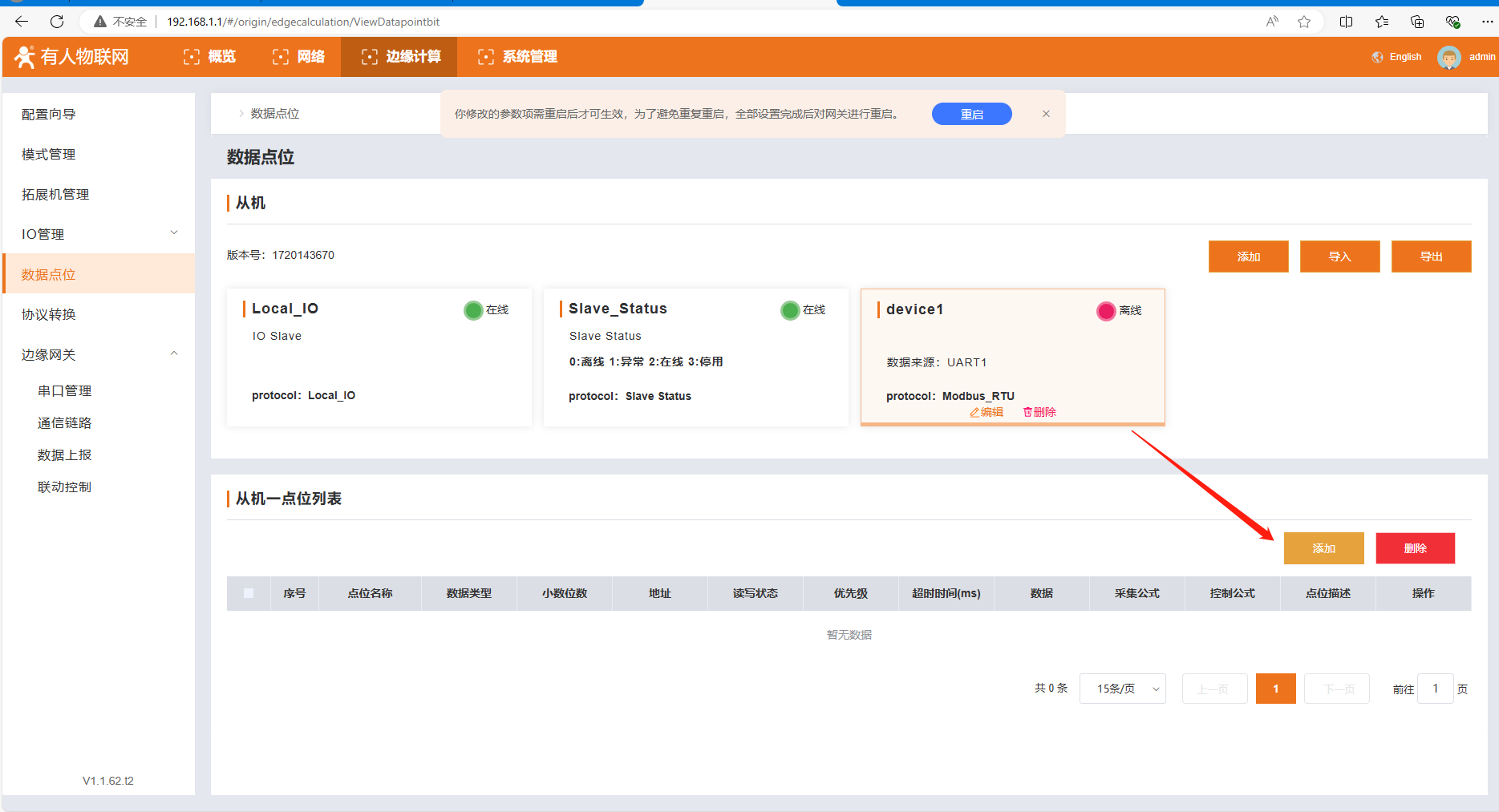This screenshot has height=812, width=1499.
Task: Expand the IO管理 sidebar menu
Action: pos(174,233)
